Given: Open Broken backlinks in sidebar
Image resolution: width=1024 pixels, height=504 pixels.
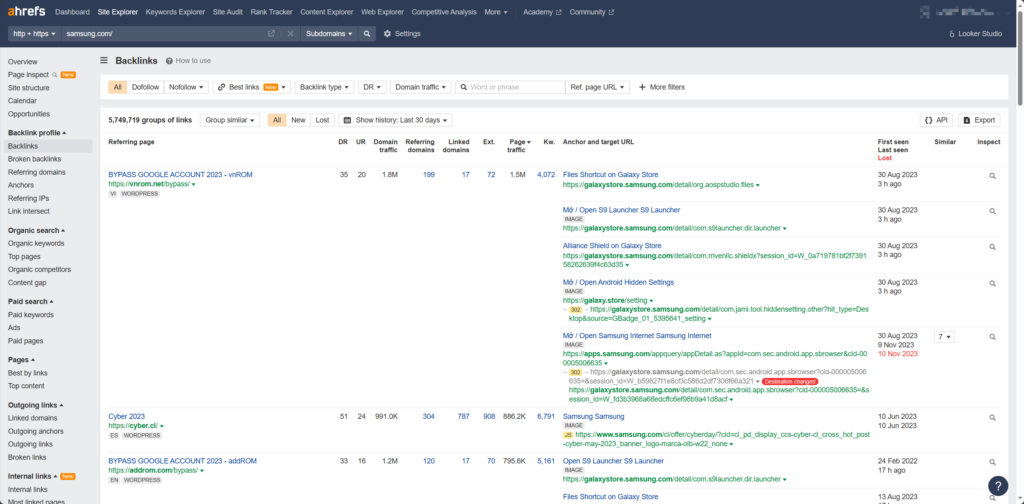Looking at the screenshot, I should [35, 159].
